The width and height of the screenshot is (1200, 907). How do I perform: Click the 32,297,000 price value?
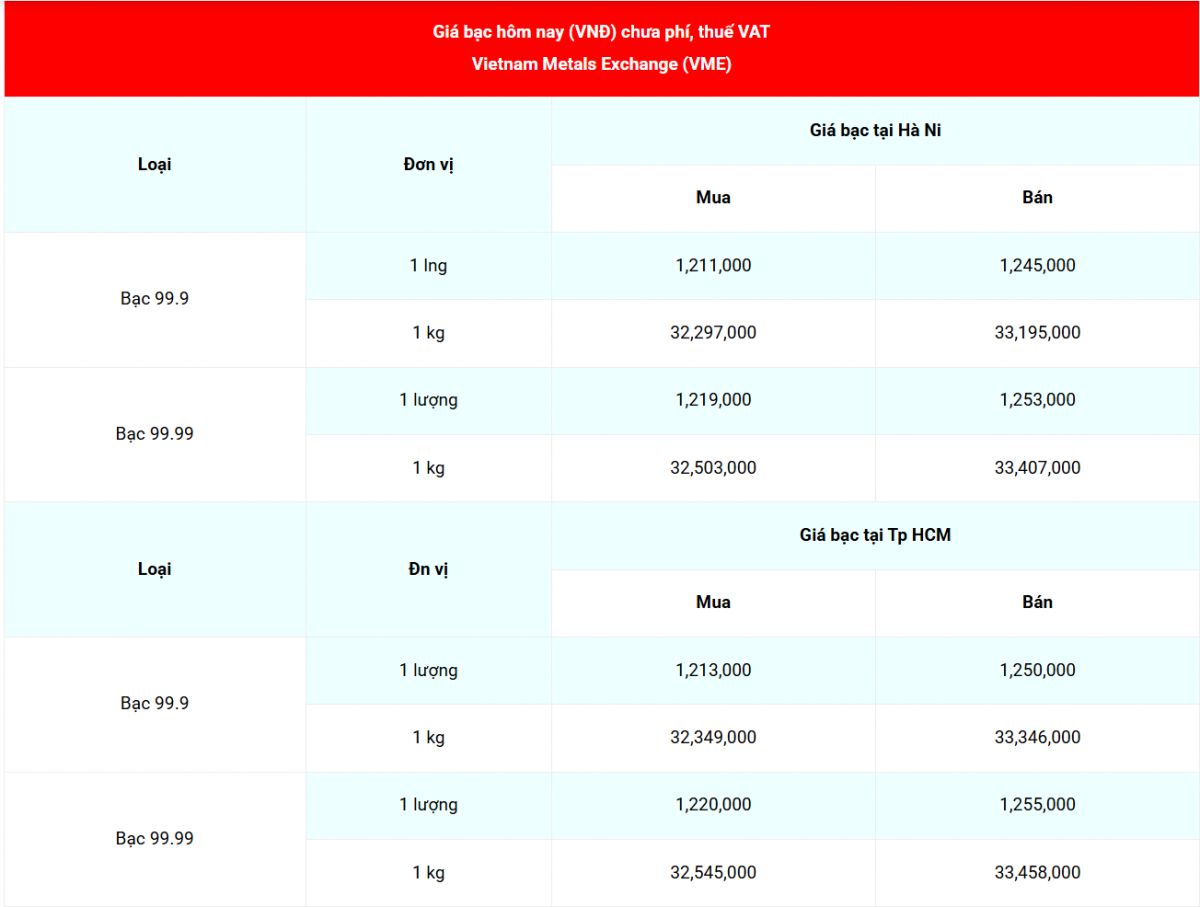click(713, 332)
